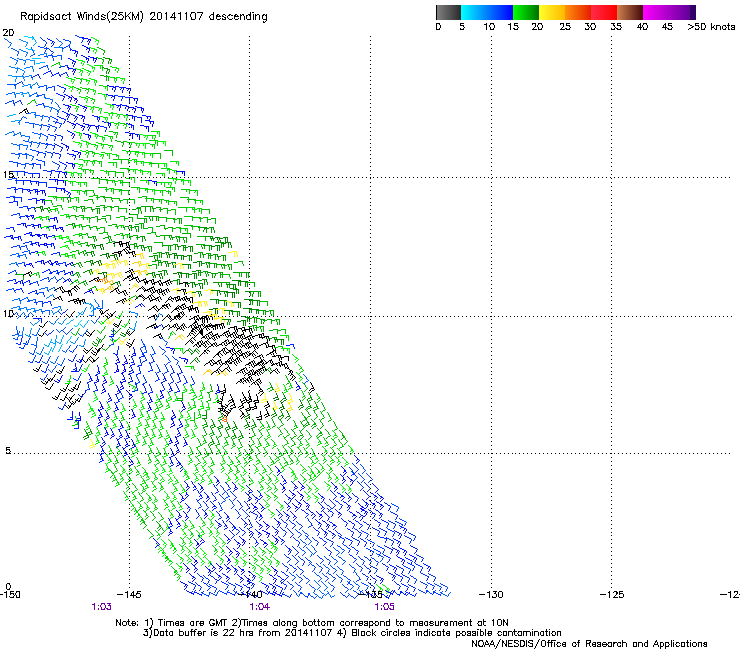Screen dimensions: 740x650
Task: Click the legend tick label "25"
Action: (565, 27)
